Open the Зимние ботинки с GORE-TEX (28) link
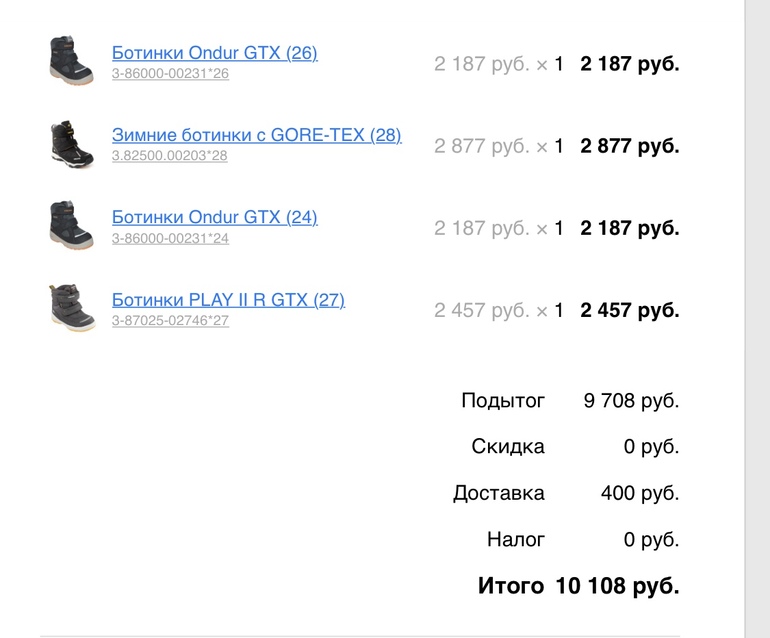 tap(256, 134)
